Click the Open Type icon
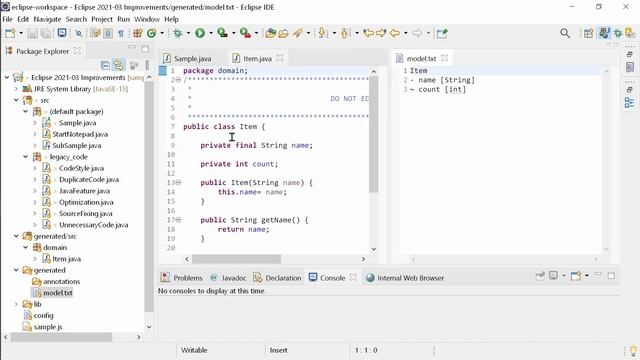This screenshot has height=360, width=640. pos(270,33)
